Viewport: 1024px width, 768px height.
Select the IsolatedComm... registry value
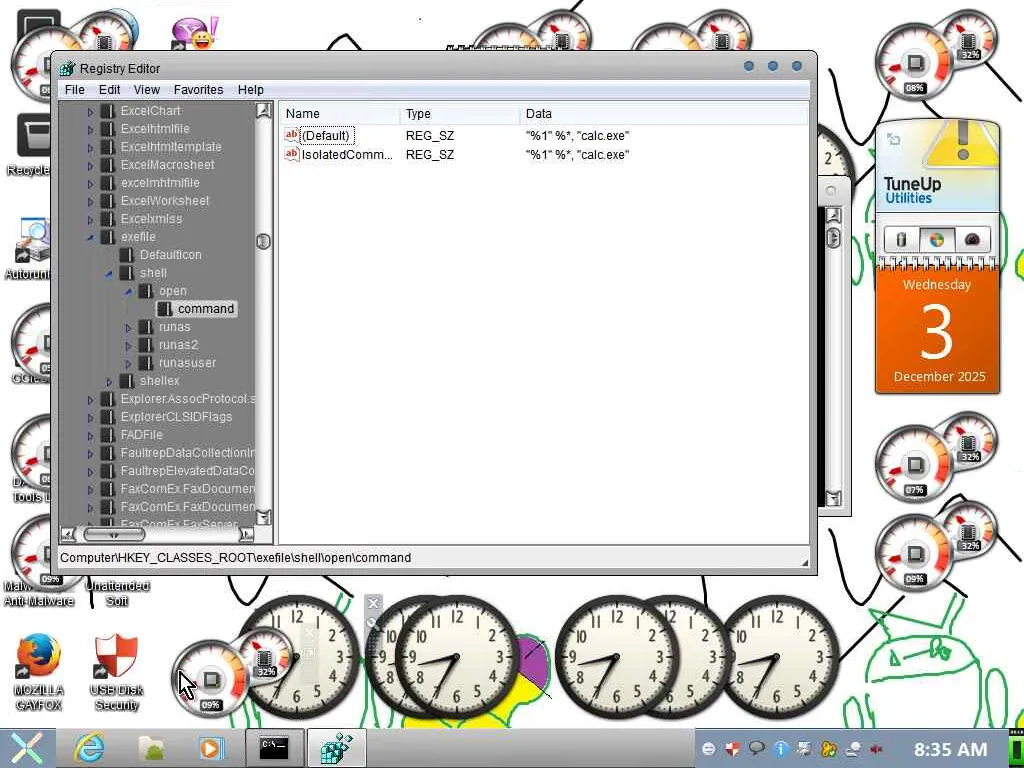click(347, 155)
